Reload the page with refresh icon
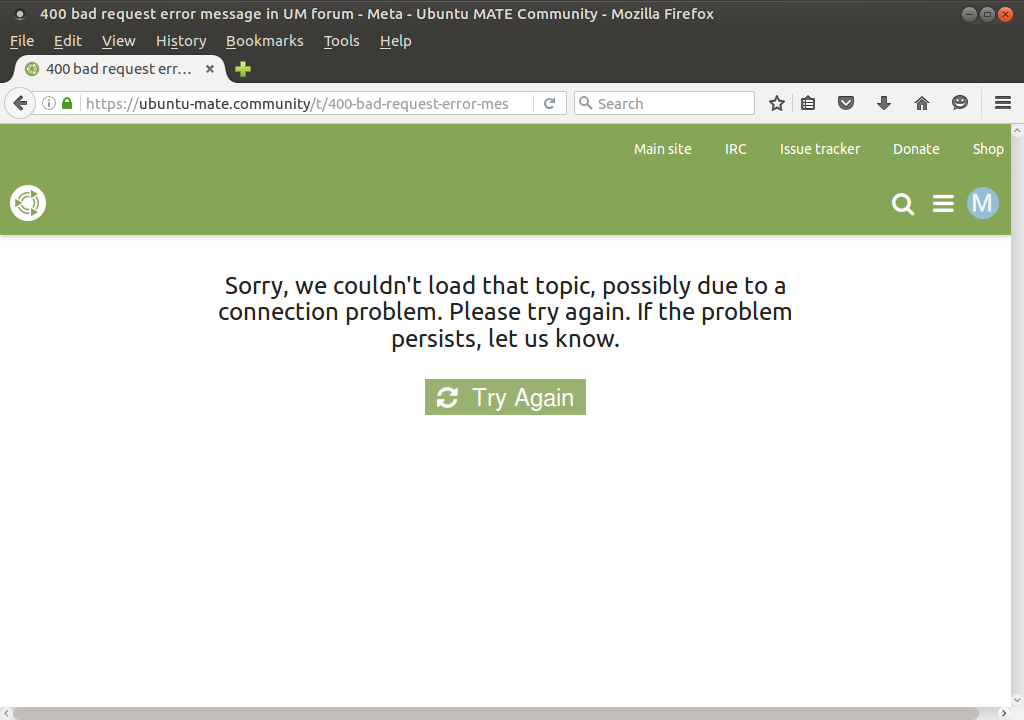The image size is (1024, 720). (x=550, y=103)
